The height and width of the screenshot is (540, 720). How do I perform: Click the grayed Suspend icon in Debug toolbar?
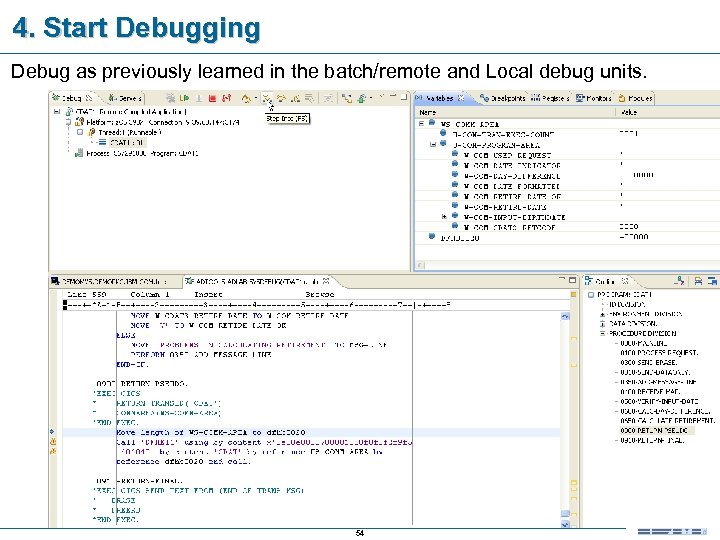(199, 98)
